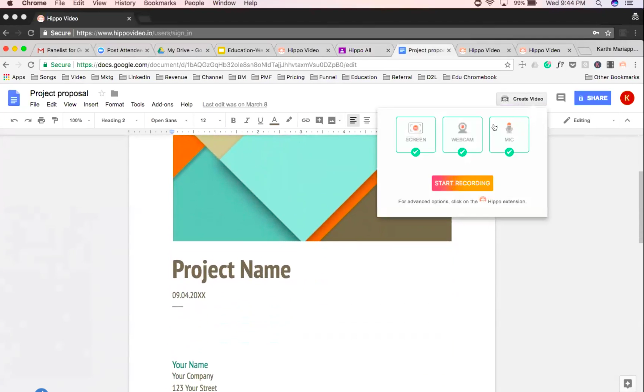Open the Other Bookmarks folder

tap(612, 77)
